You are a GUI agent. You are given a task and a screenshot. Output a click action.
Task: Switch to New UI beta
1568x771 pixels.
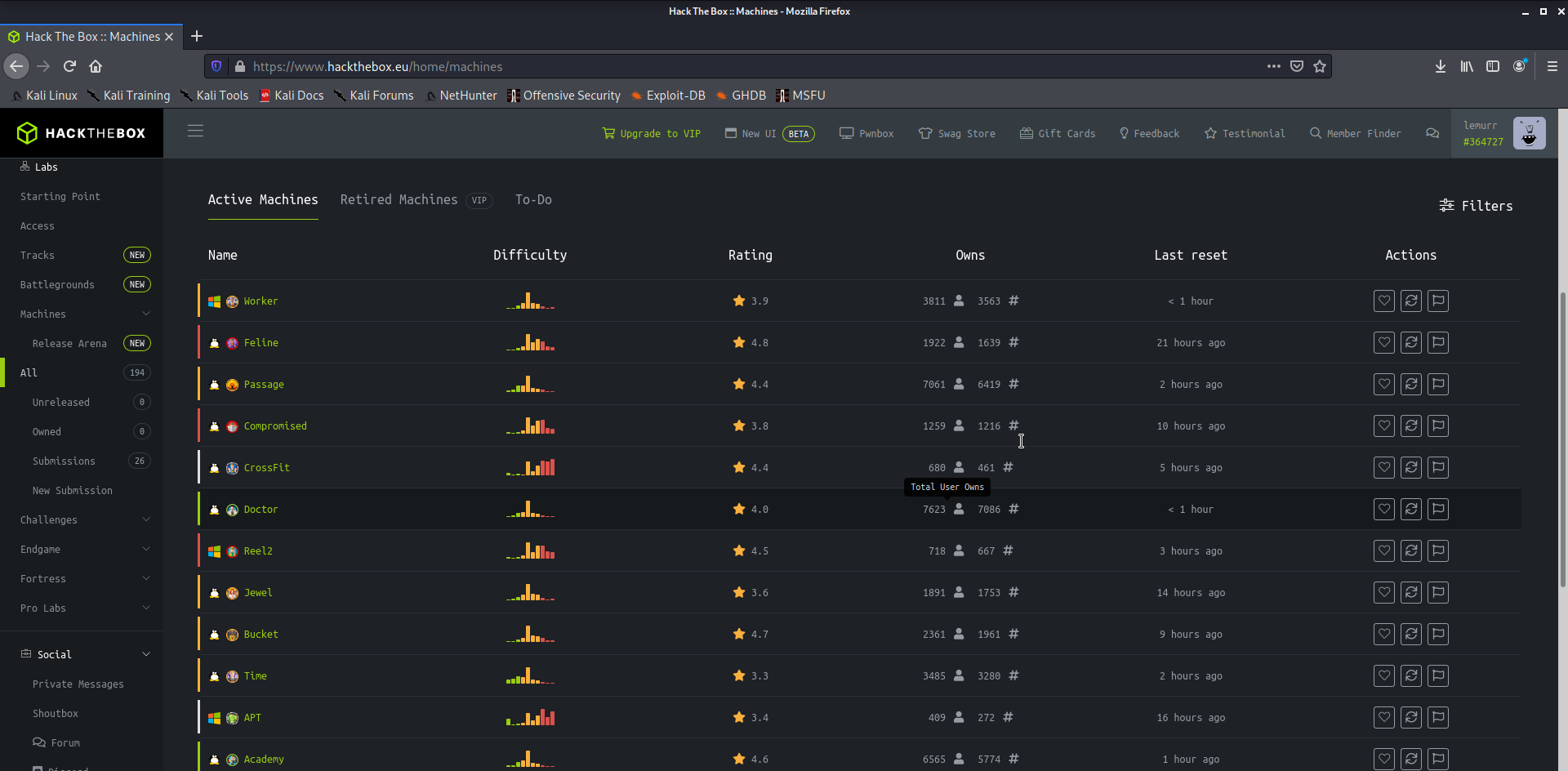pyautogui.click(x=769, y=133)
